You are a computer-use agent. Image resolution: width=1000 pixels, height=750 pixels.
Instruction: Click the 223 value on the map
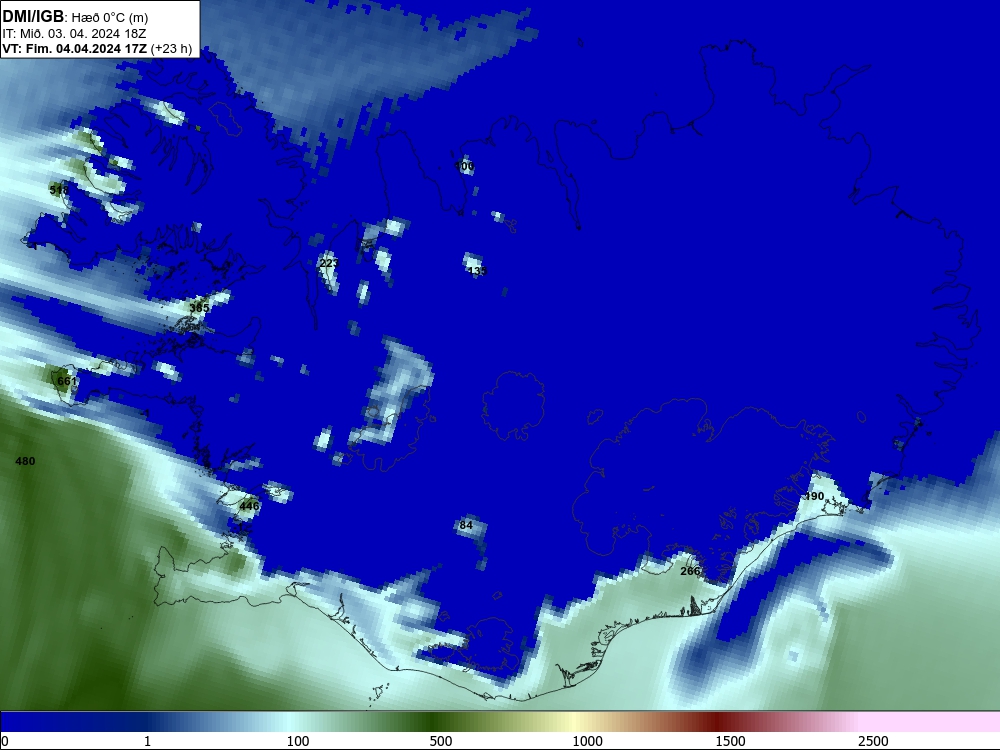tap(328, 263)
